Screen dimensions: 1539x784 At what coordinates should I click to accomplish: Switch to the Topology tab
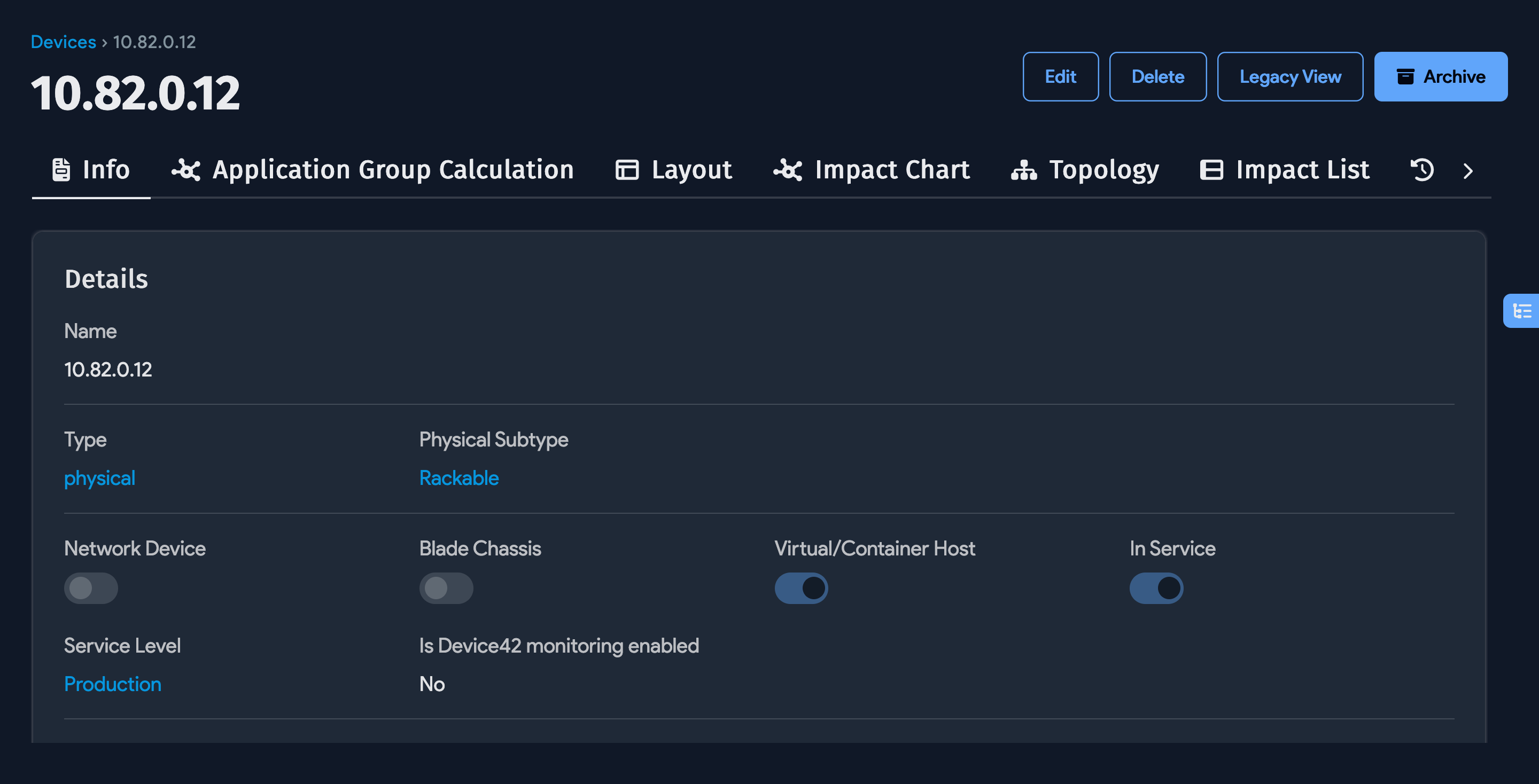(1103, 170)
